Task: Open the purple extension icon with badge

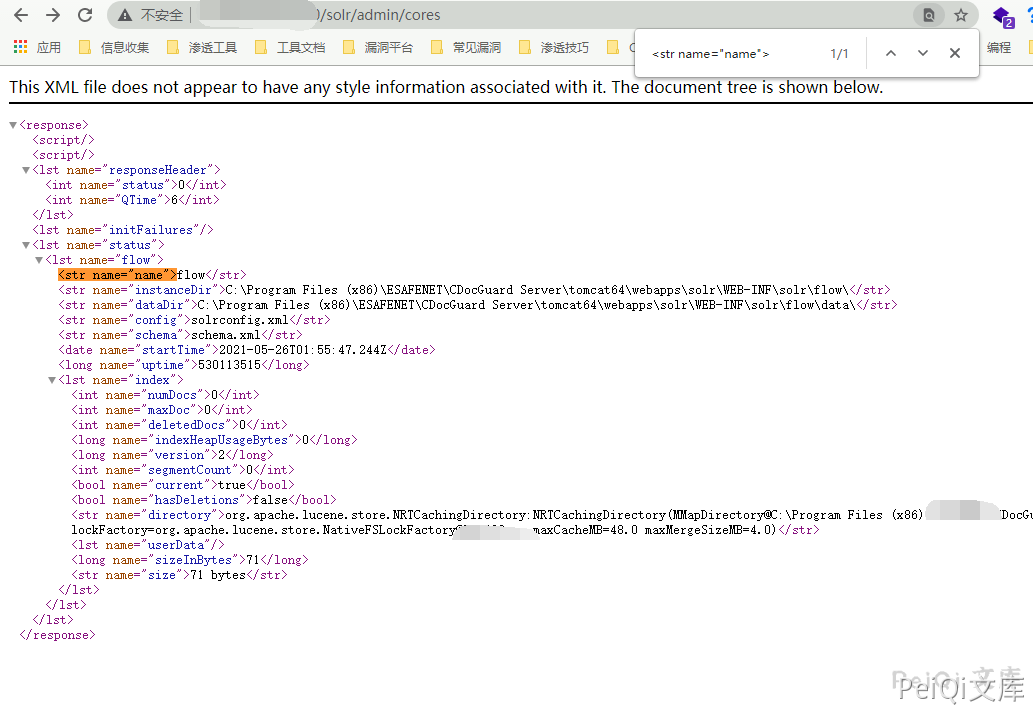Action: [1002, 16]
